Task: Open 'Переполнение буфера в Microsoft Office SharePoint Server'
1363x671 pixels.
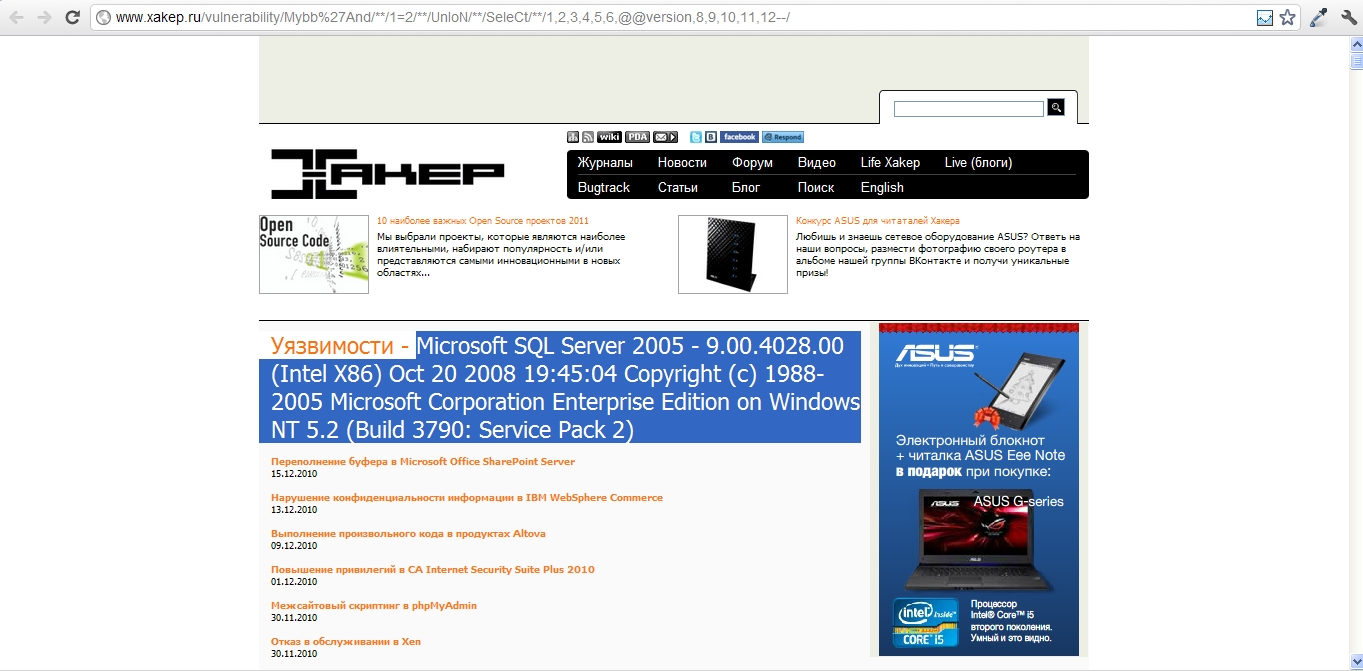Action: click(423, 462)
